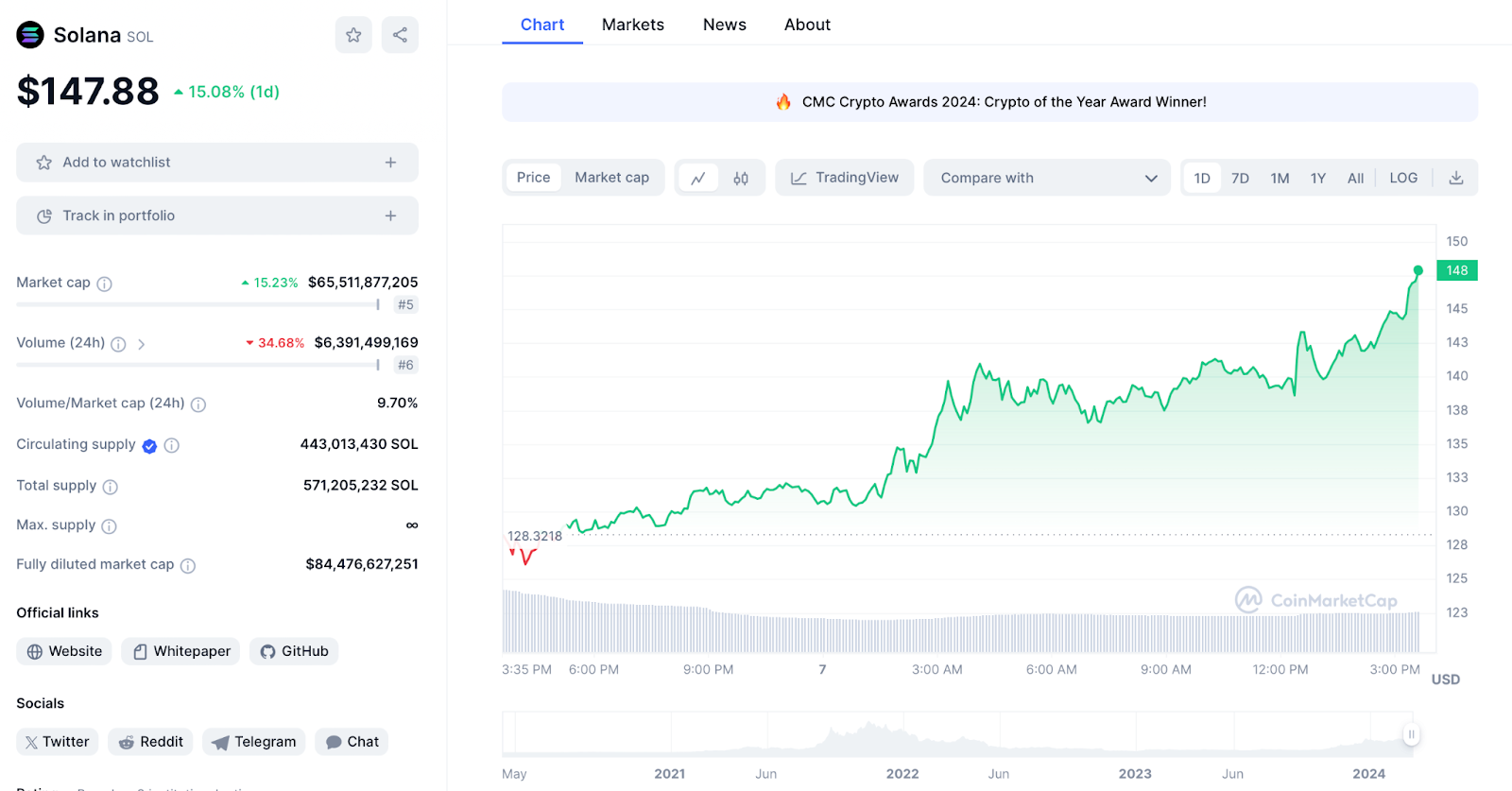Click the Volume rank progress bar
1512x791 pixels.
point(198,365)
